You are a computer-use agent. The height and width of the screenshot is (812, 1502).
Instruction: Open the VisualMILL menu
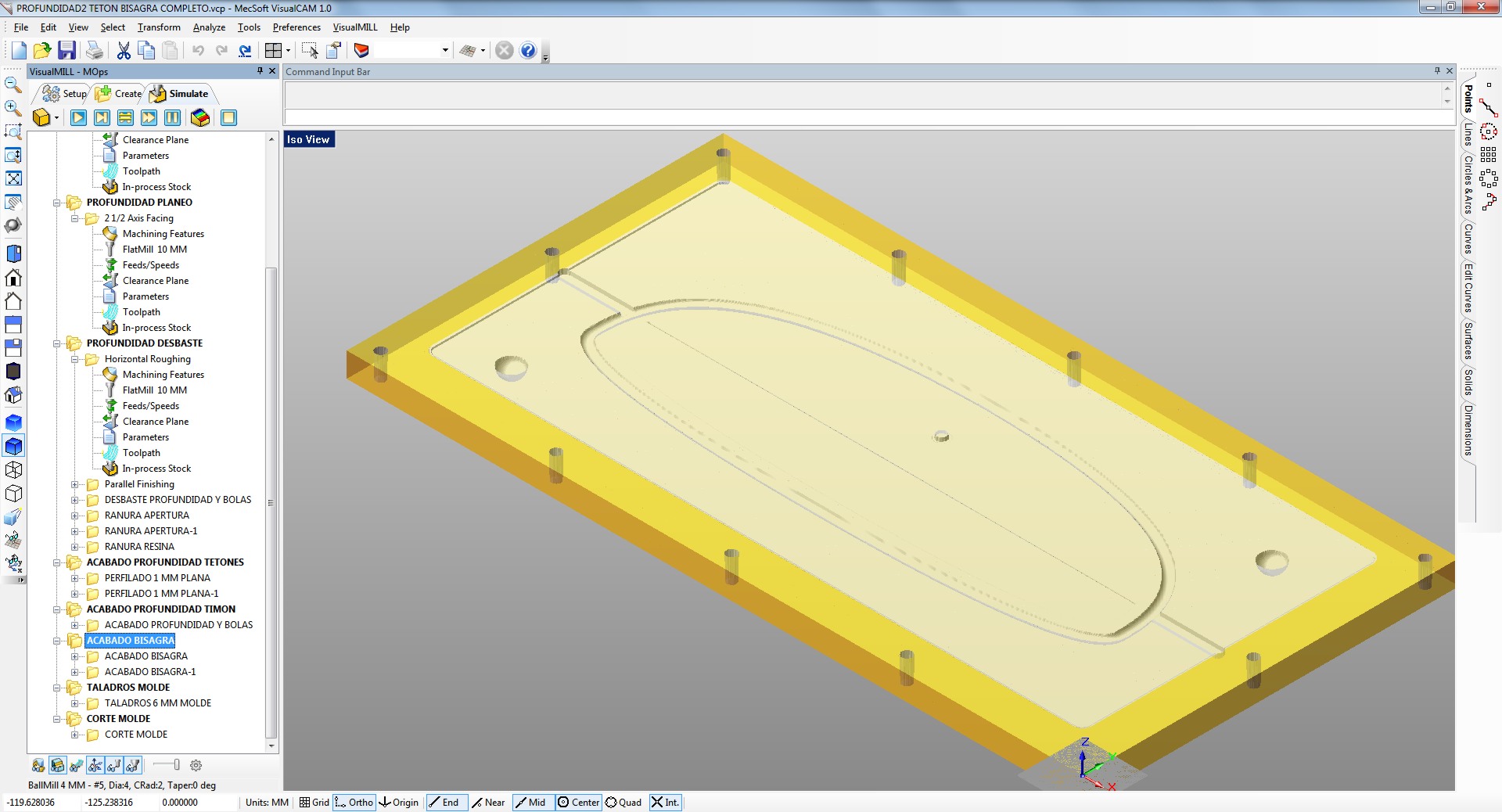[x=354, y=27]
